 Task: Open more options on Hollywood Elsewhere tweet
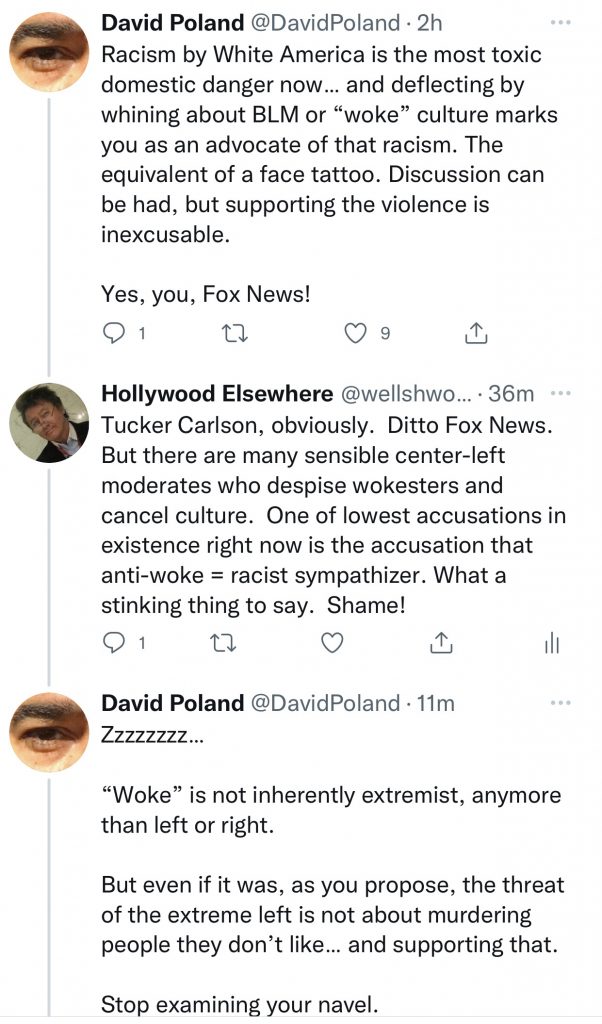pyautogui.click(x=560, y=393)
